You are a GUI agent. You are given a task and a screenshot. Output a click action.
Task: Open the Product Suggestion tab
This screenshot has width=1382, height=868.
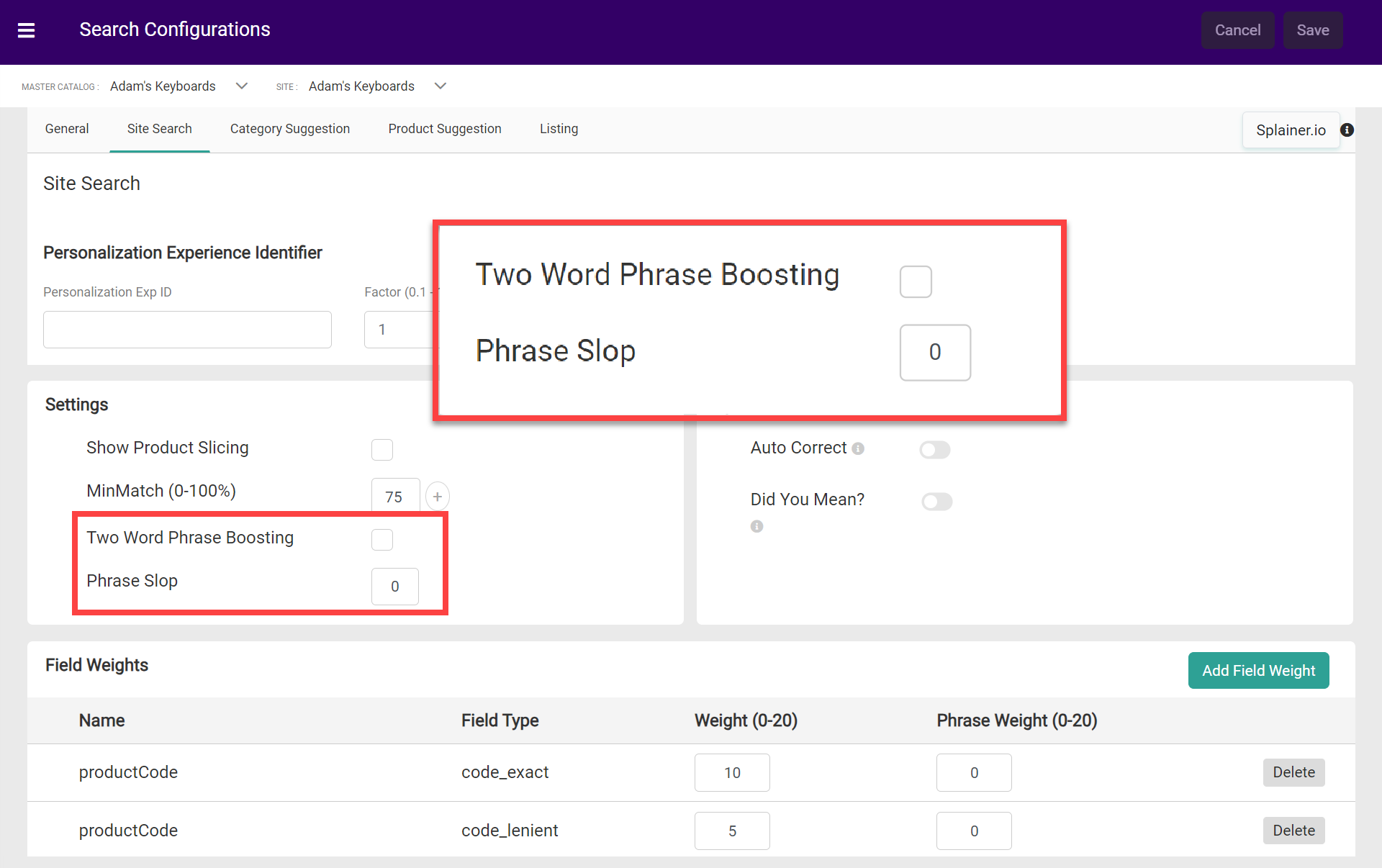444,129
